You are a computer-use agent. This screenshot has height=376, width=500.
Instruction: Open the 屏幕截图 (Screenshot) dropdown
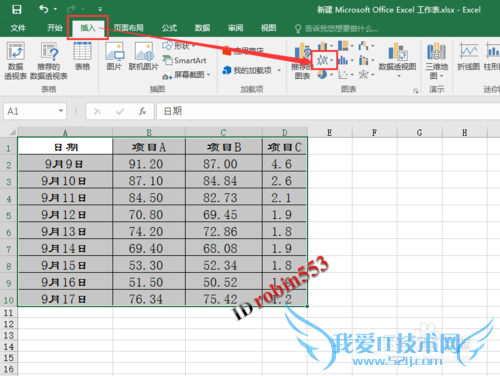pos(186,75)
